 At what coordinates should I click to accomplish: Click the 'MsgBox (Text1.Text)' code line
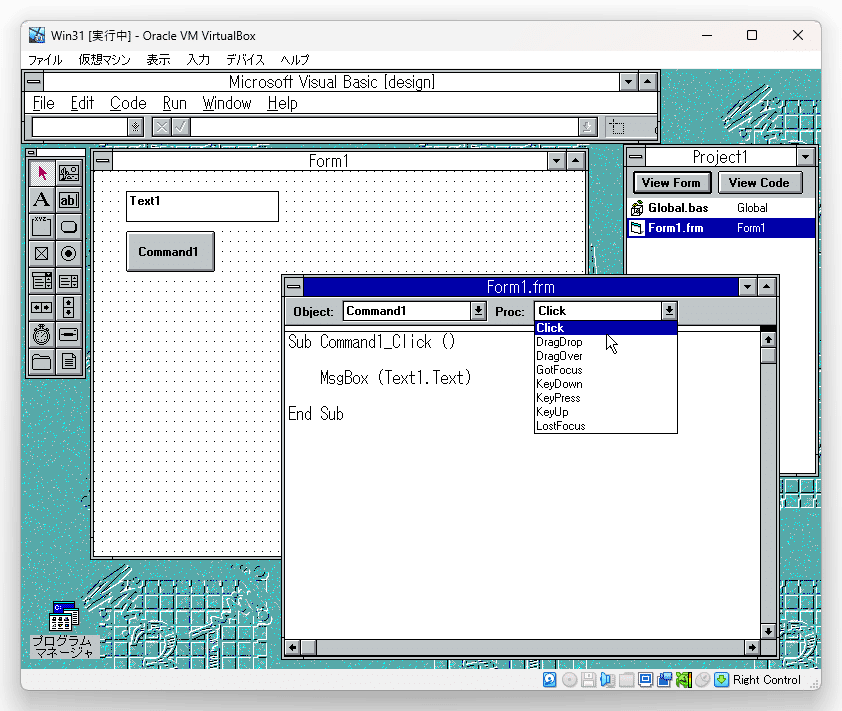tap(396, 378)
